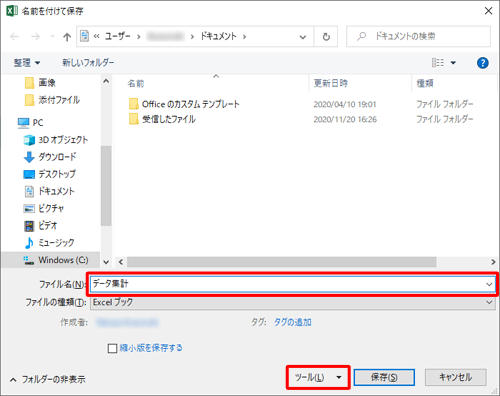Screen dimensions: 500x396
Task: Close the 名前を付けて保存 dialog
Action: coord(488,11)
